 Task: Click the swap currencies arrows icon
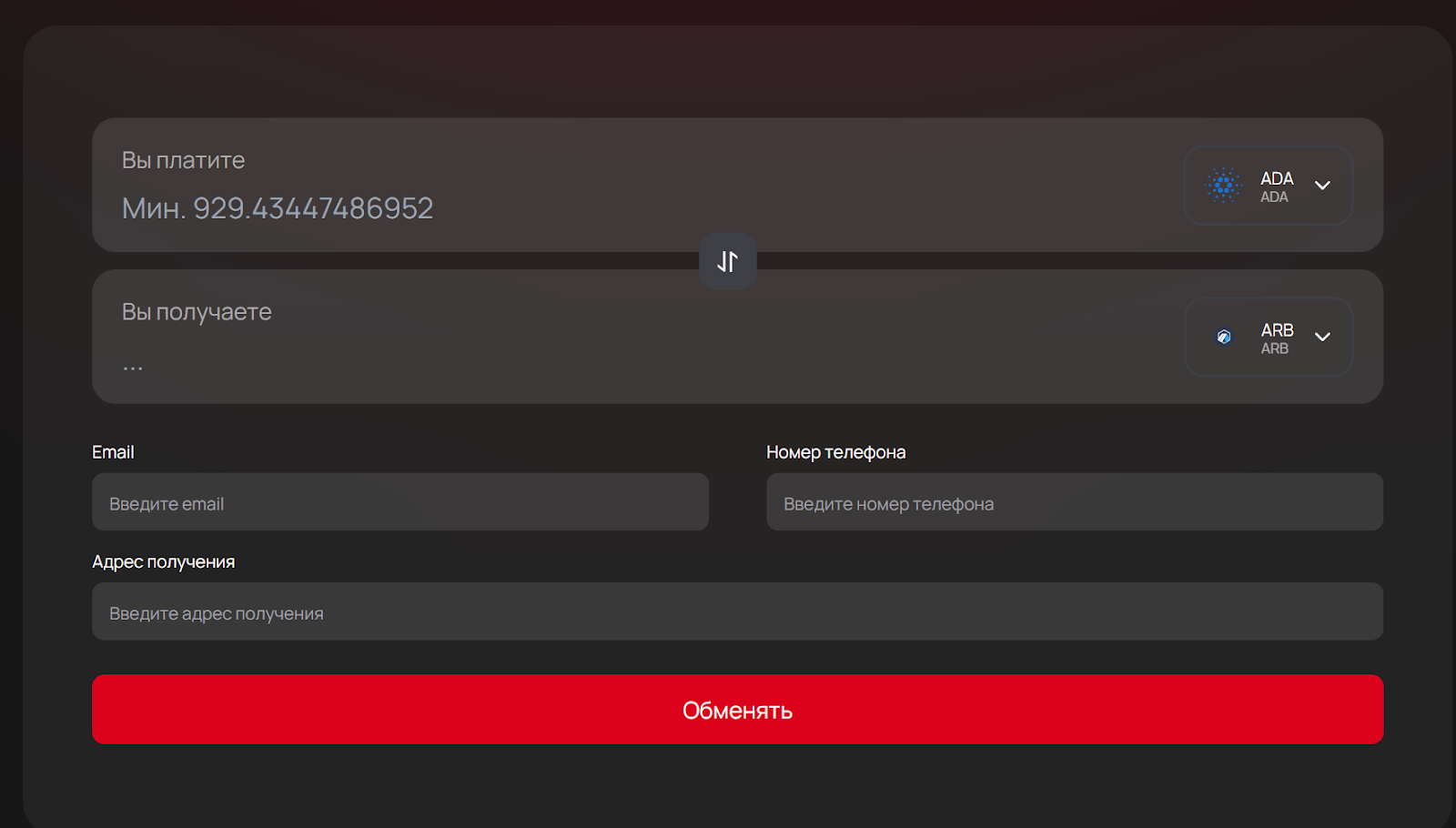click(x=727, y=262)
